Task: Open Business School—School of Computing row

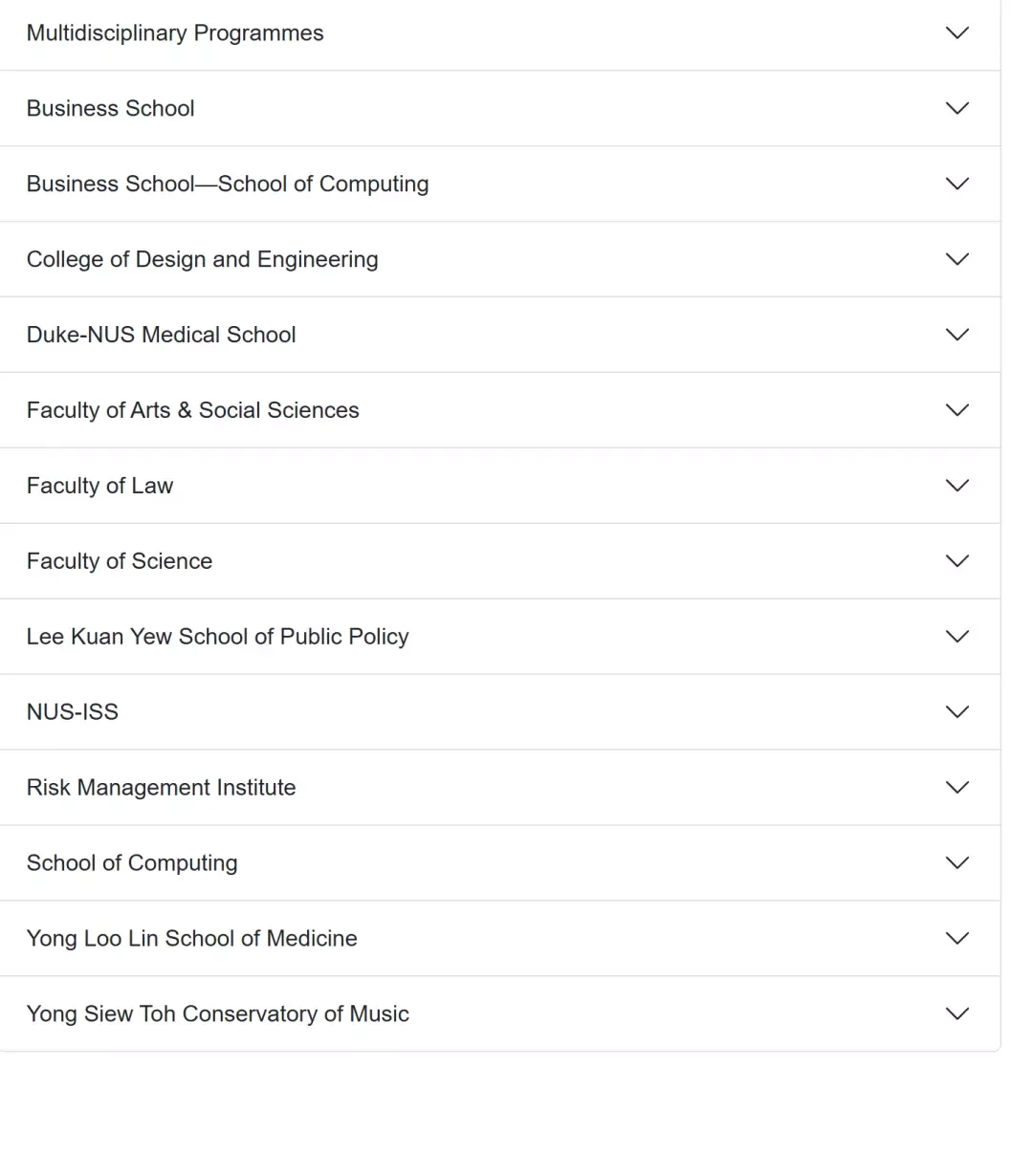Action: click(499, 184)
